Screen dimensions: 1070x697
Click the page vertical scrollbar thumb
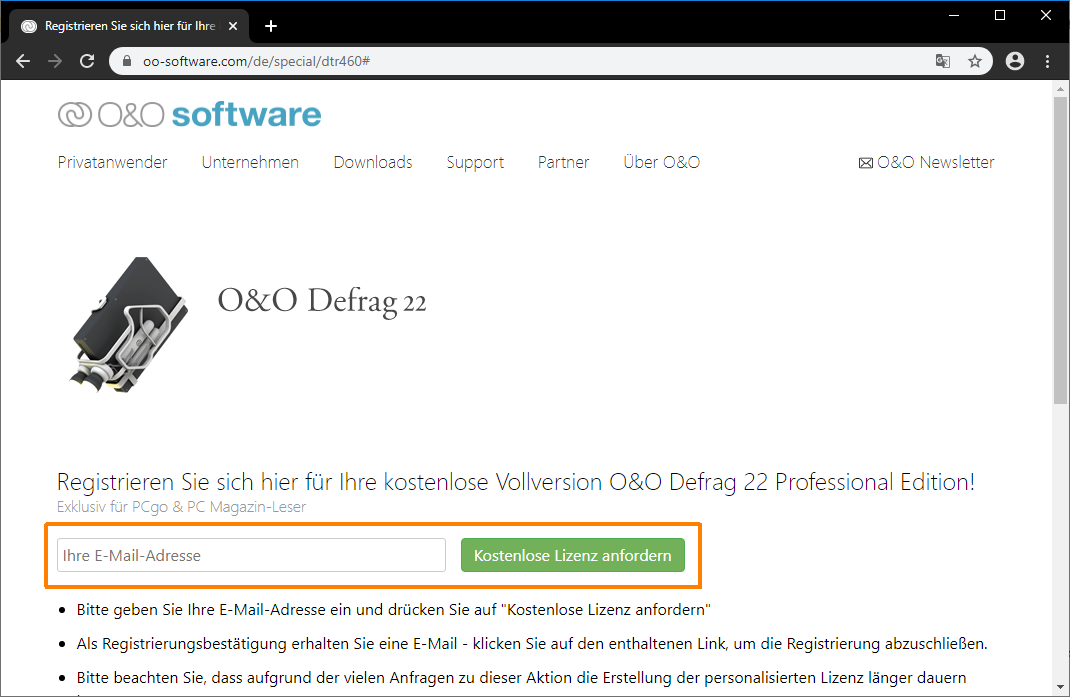1060,251
